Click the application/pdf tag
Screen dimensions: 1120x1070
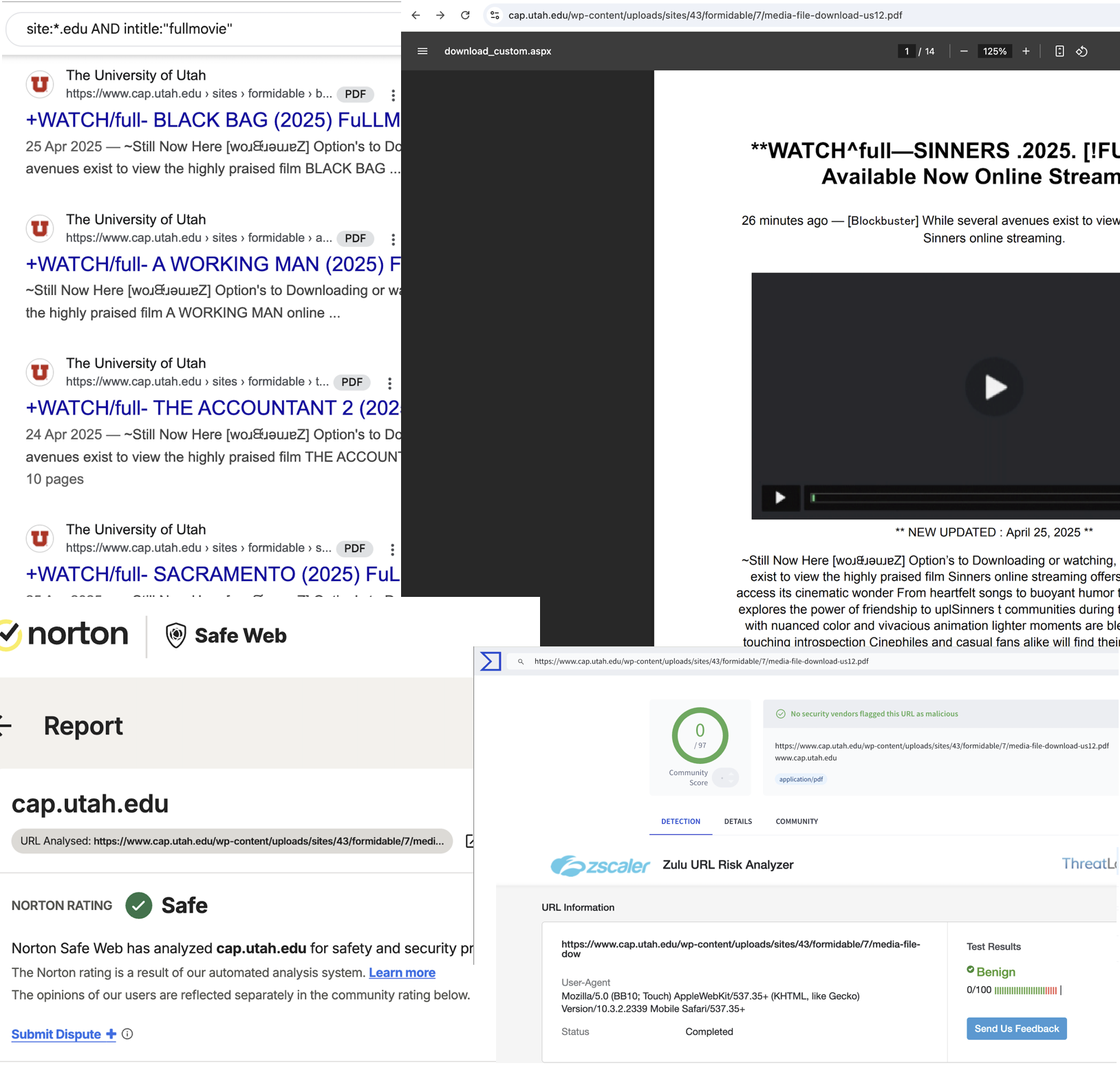[801, 779]
